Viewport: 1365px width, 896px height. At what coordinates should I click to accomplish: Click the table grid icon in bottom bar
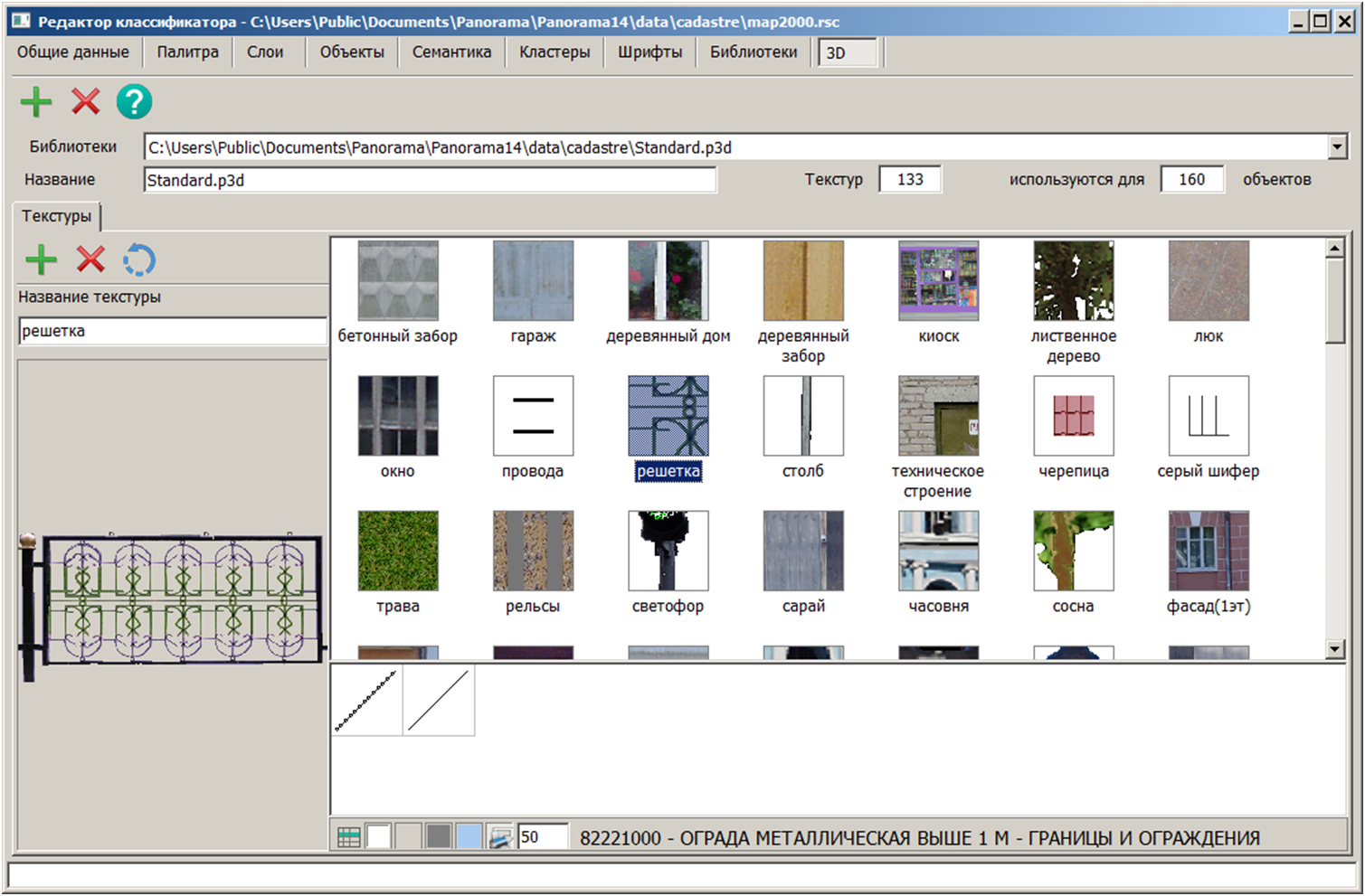pyautogui.click(x=349, y=837)
